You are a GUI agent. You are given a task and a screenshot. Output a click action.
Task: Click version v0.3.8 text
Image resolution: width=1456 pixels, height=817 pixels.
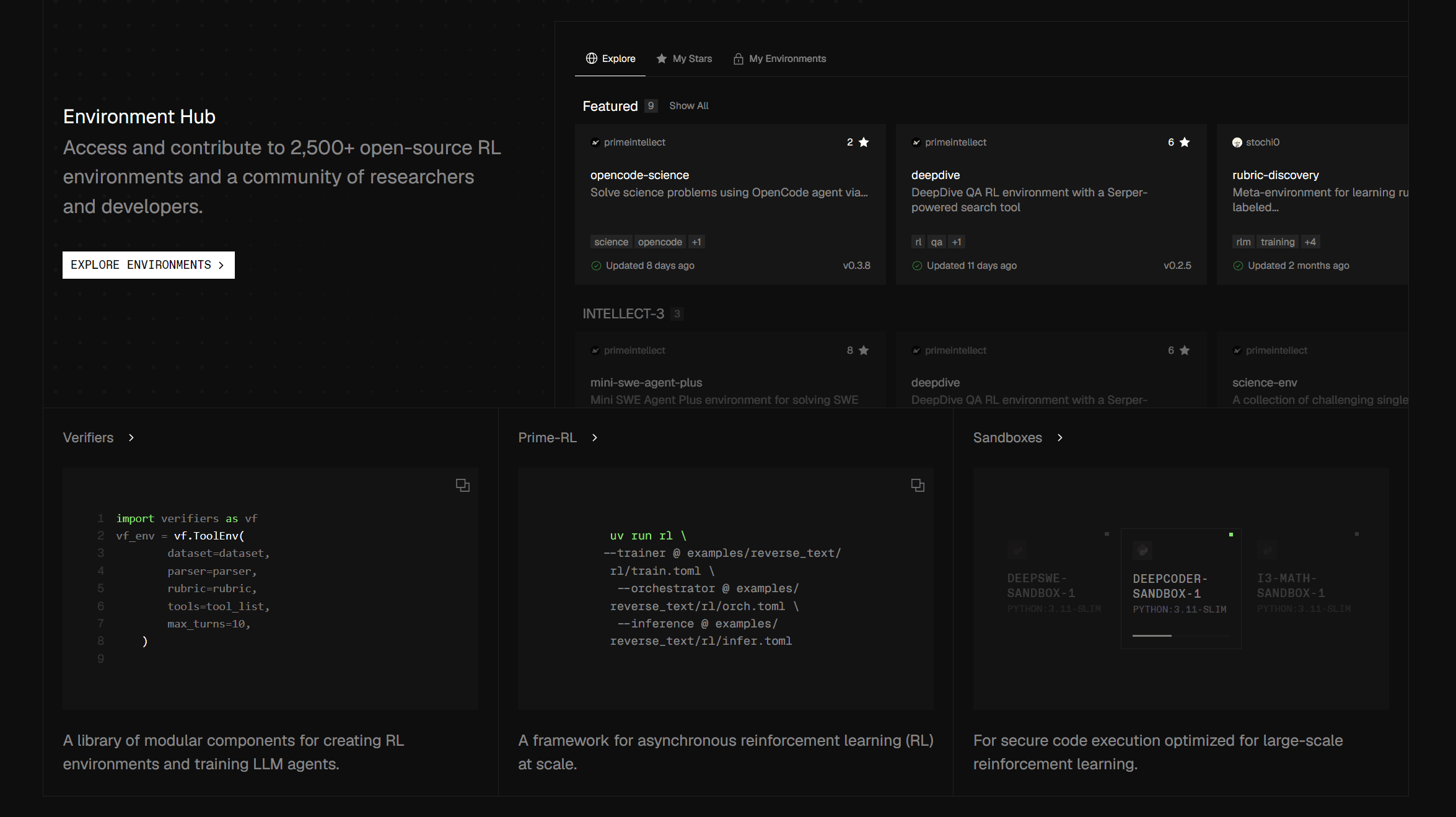click(x=856, y=266)
